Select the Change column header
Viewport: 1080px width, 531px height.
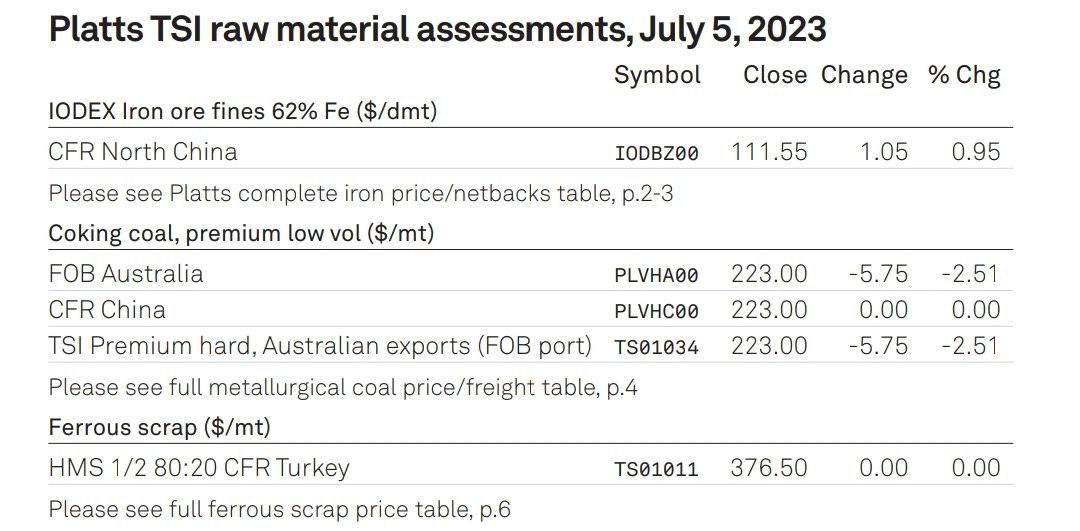point(864,76)
